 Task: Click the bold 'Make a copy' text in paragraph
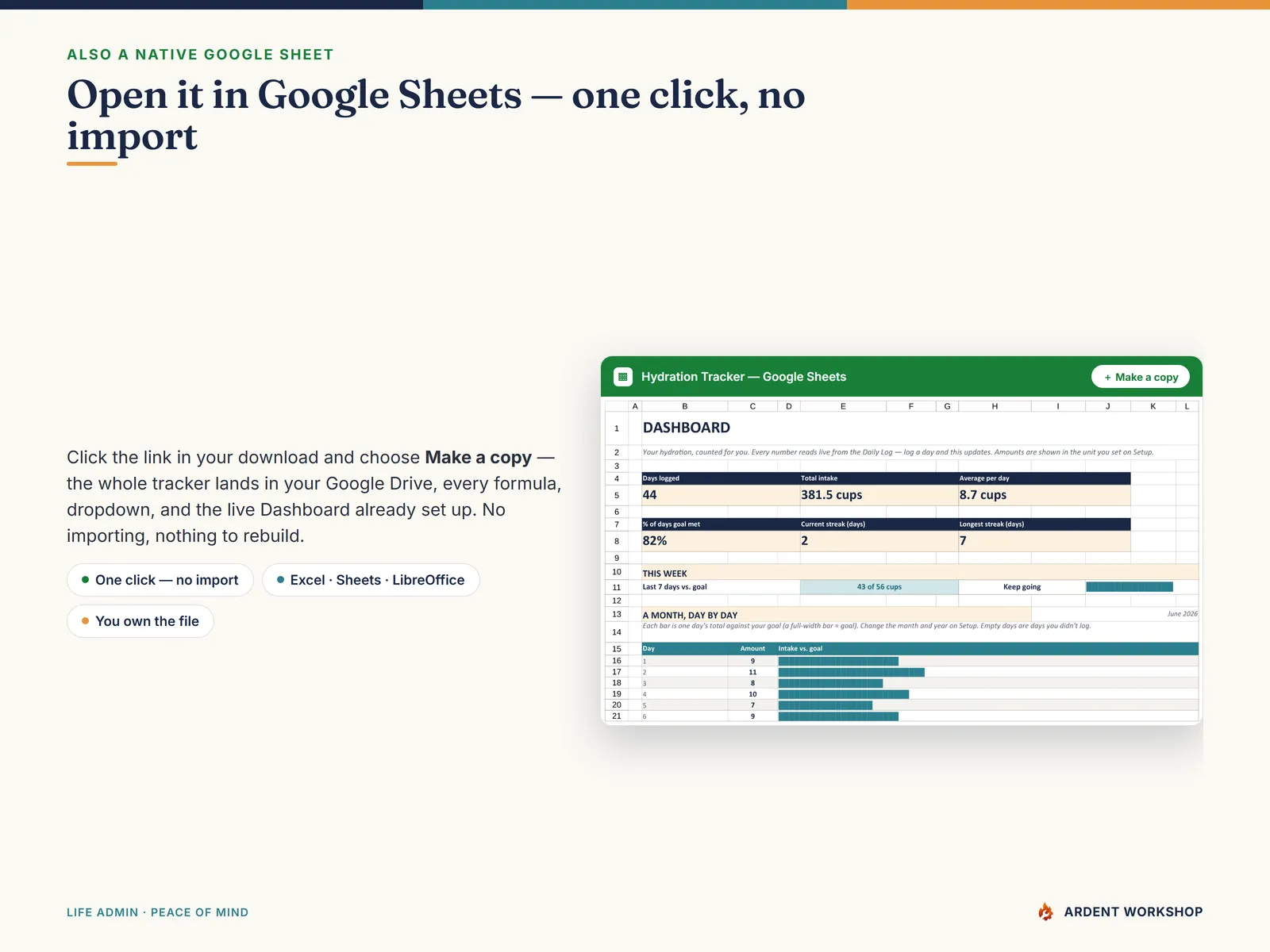pos(478,458)
